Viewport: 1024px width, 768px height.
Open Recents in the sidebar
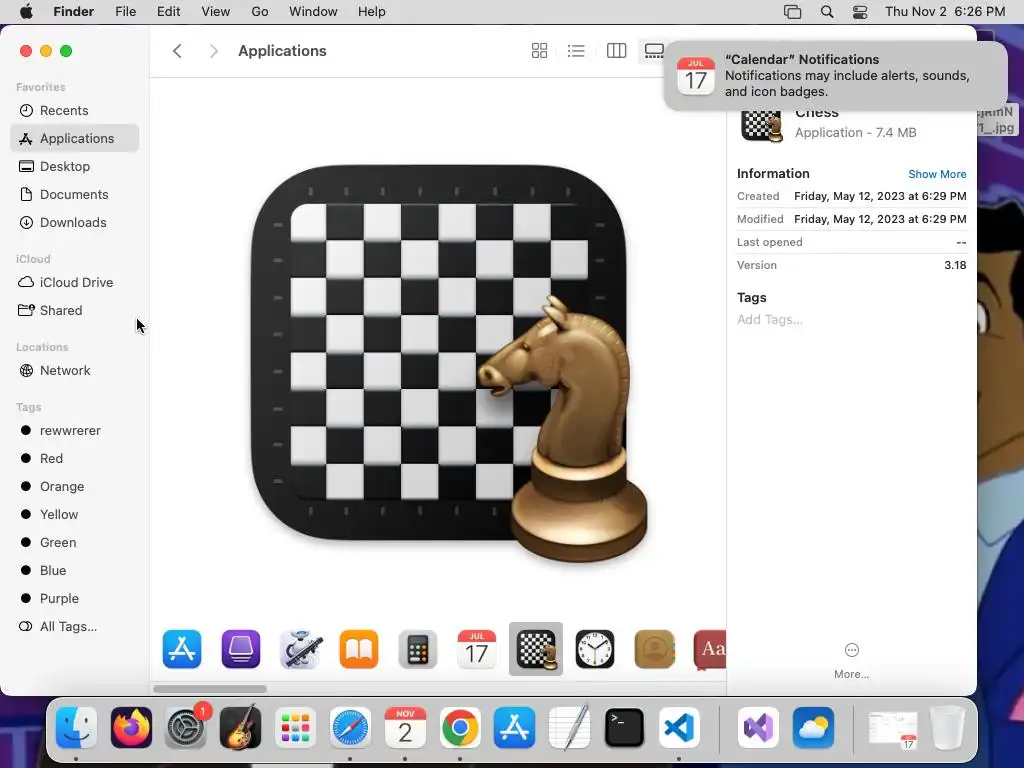[x=74, y=110]
